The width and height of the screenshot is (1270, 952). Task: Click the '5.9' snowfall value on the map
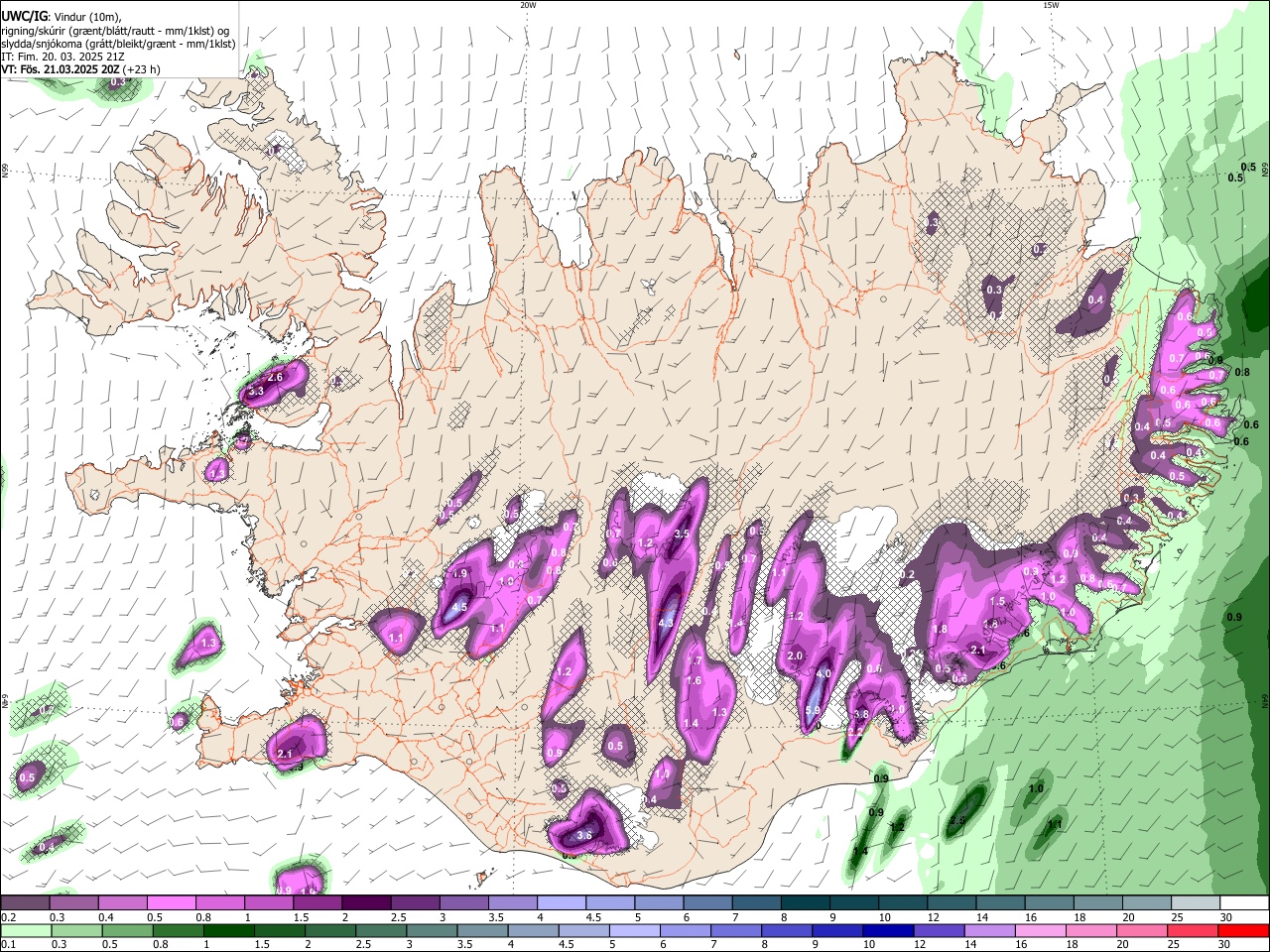click(814, 710)
